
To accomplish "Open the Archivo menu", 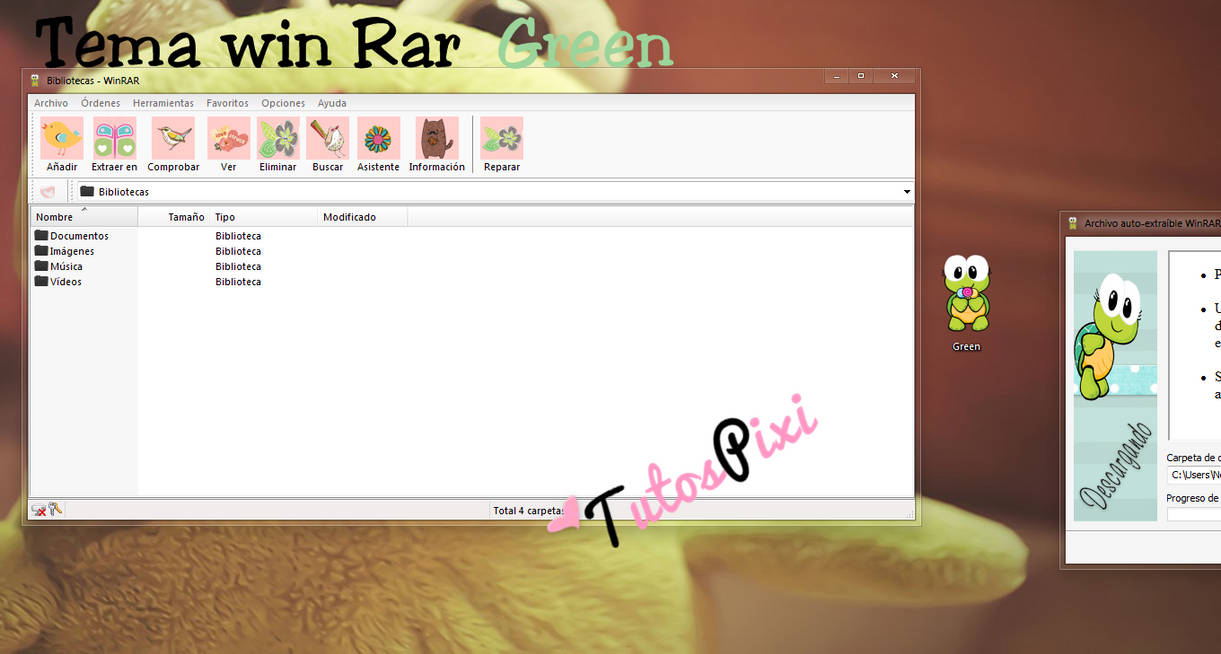I will click(51, 102).
